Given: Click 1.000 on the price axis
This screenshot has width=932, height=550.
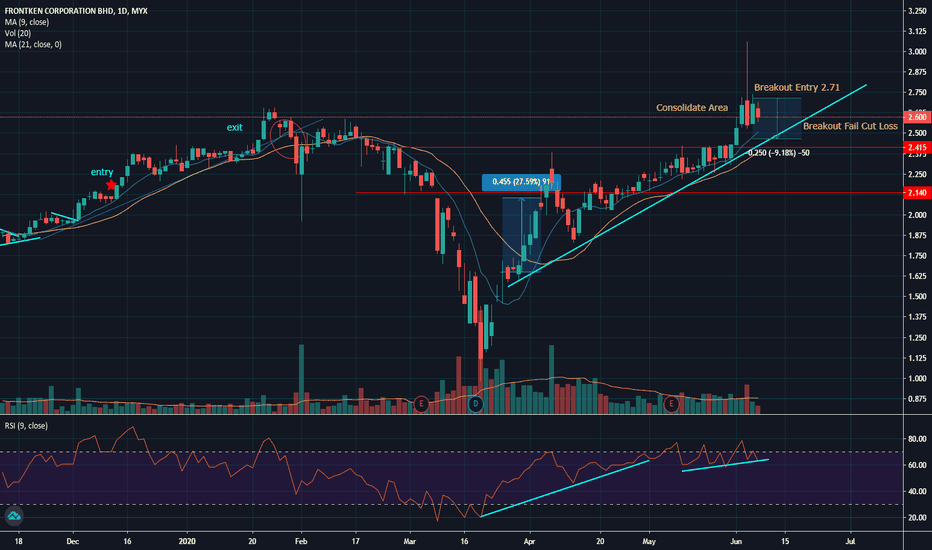Looking at the screenshot, I should 917,378.
